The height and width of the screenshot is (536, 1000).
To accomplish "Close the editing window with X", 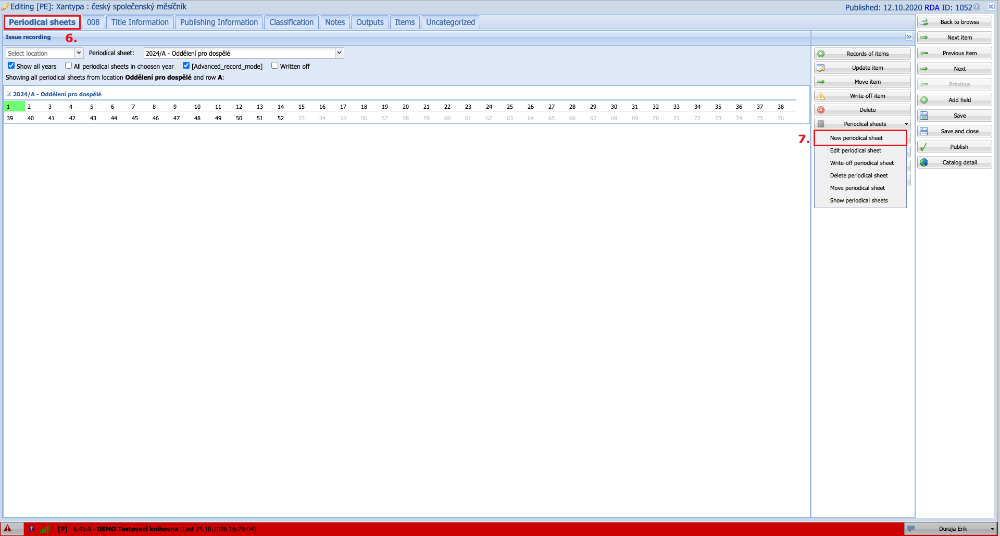I will point(992,6).
